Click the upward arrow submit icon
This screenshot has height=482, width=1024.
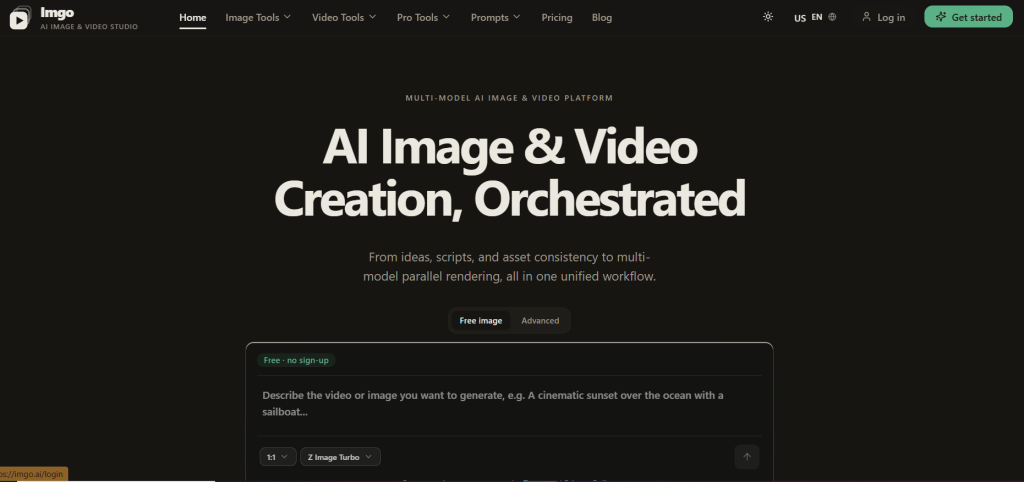coord(747,457)
